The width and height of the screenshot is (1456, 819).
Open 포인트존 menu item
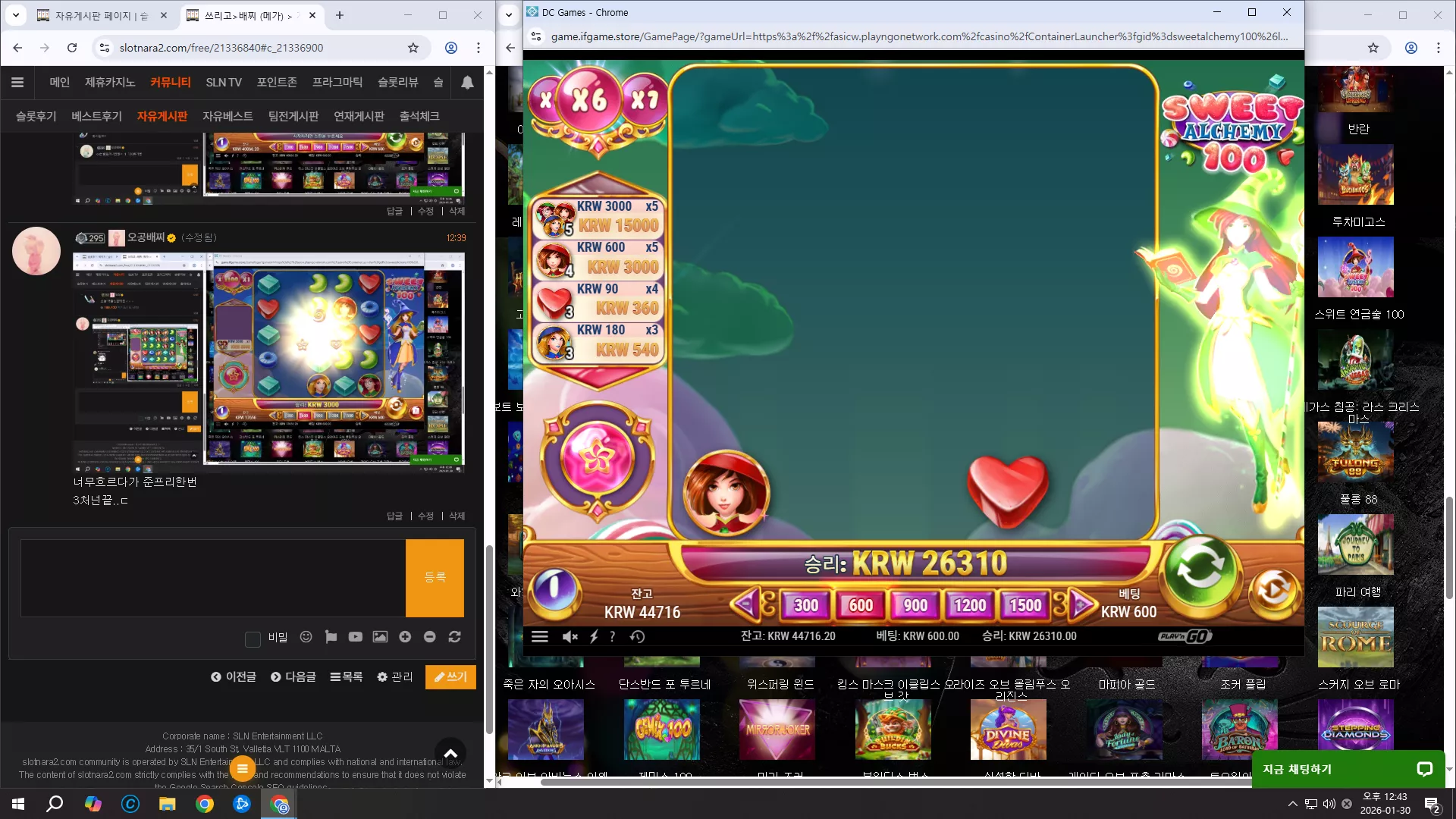coord(277,83)
